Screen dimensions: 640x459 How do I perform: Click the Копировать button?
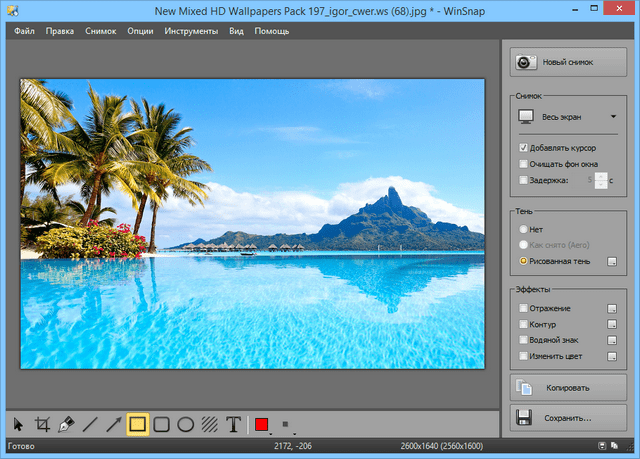coord(565,387)
